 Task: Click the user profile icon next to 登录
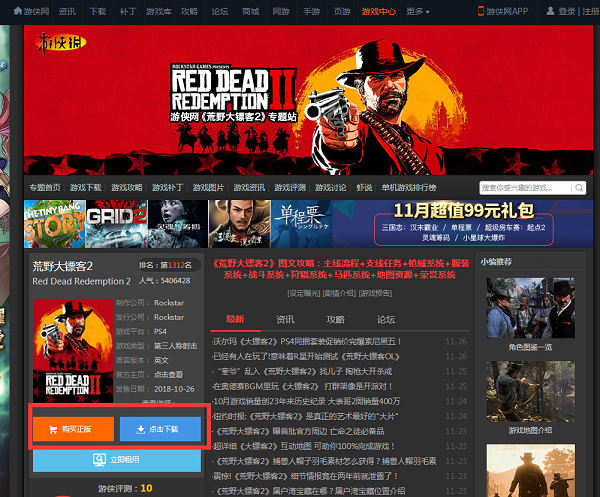[x=550, y=11]
